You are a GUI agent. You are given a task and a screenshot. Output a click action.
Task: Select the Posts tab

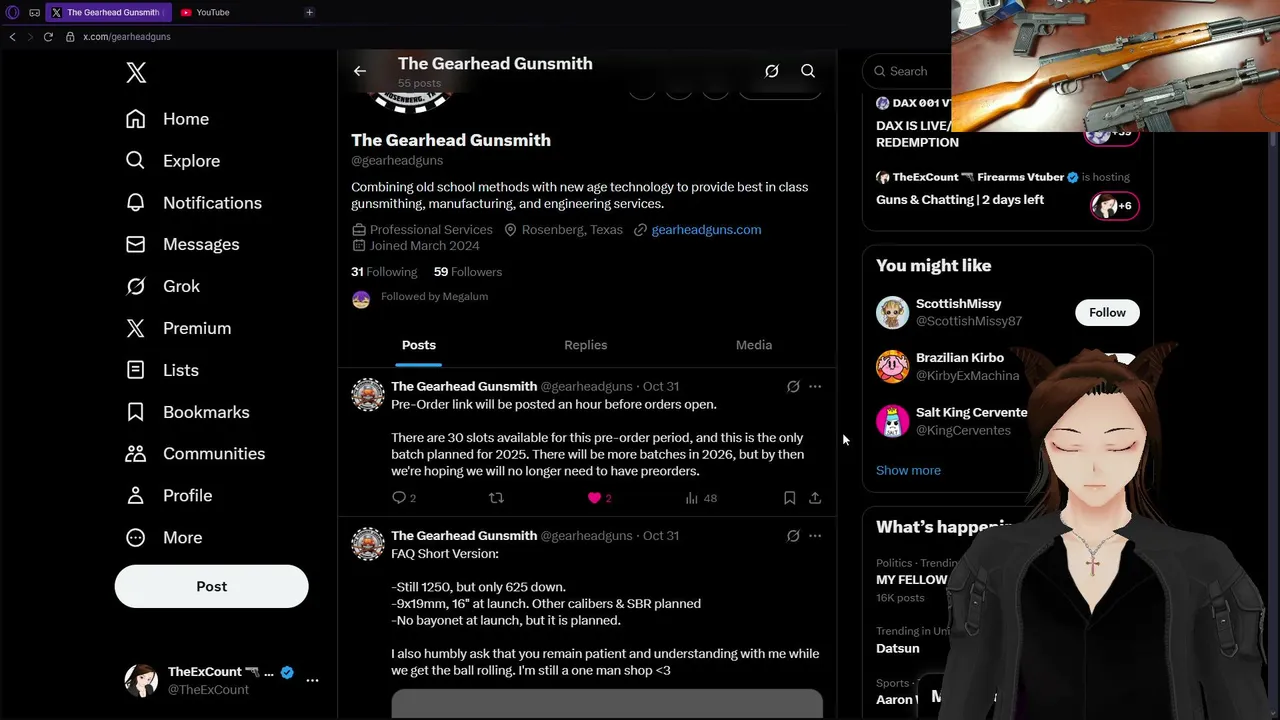coord(419,345)
